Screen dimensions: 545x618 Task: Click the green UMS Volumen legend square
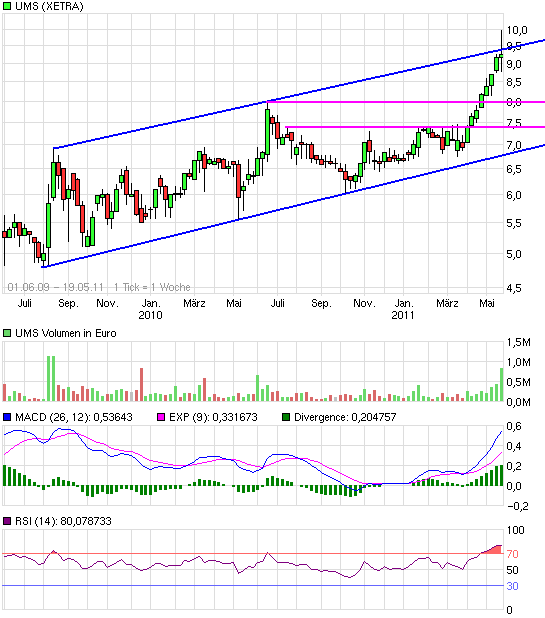point(7,333)
